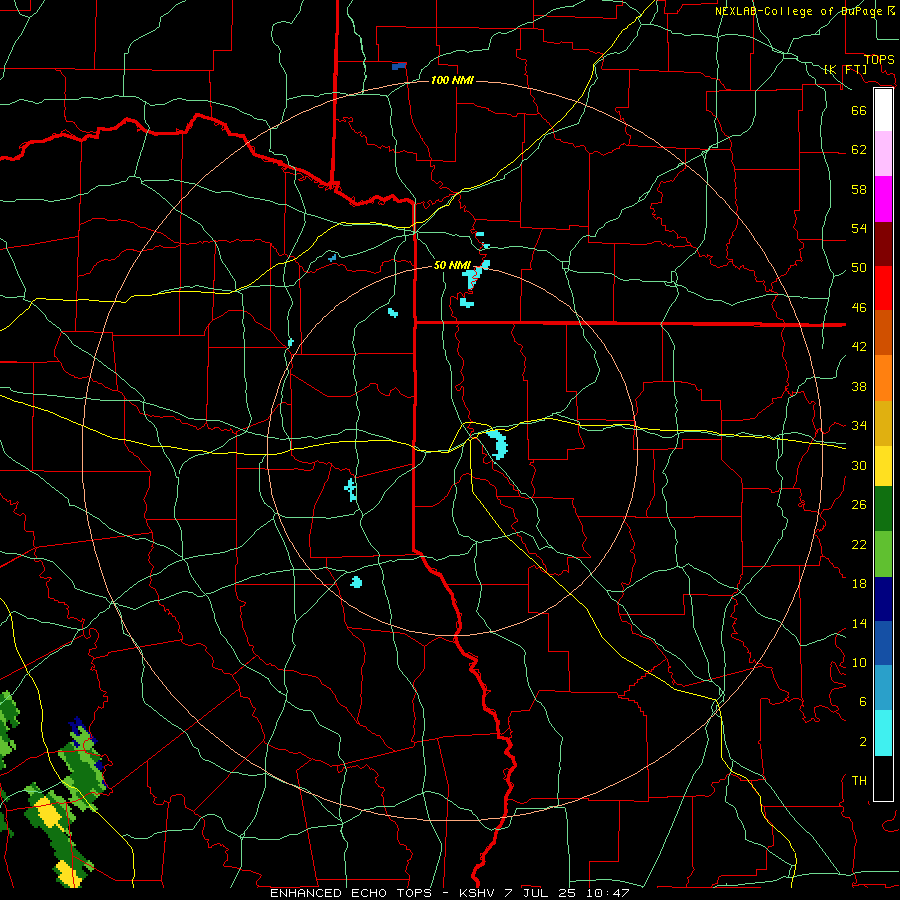900x900 pixels.
Task: Click the legend value 50
Action: (859, 267)
